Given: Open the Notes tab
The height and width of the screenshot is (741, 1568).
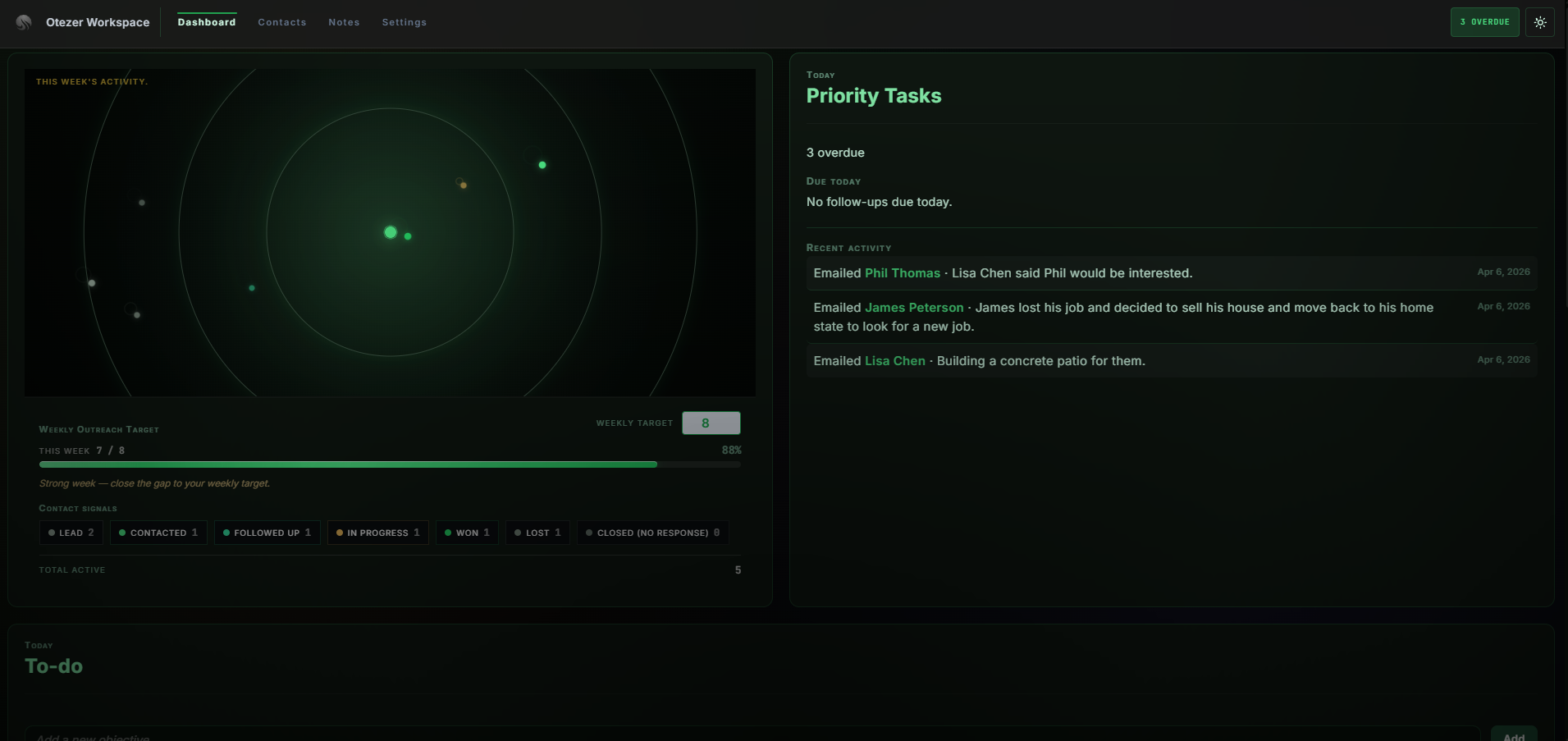Looking at the screenshot, I should coord(344,22).
